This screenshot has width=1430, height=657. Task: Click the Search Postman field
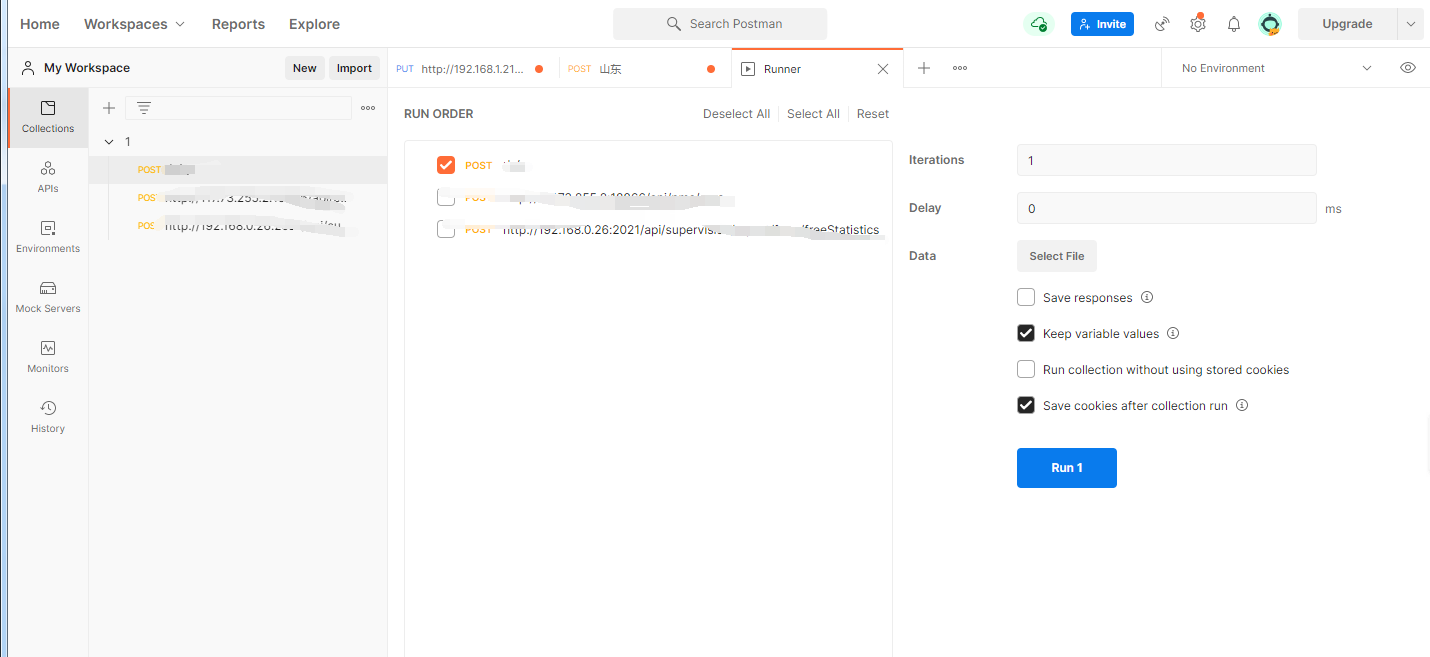720,24
